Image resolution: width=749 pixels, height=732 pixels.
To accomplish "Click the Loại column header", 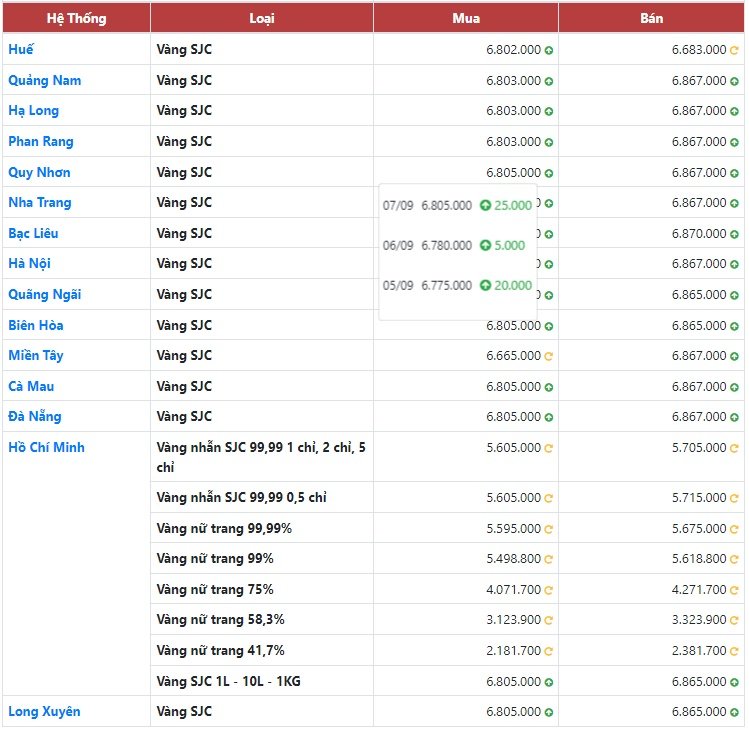I will [262, 18].
